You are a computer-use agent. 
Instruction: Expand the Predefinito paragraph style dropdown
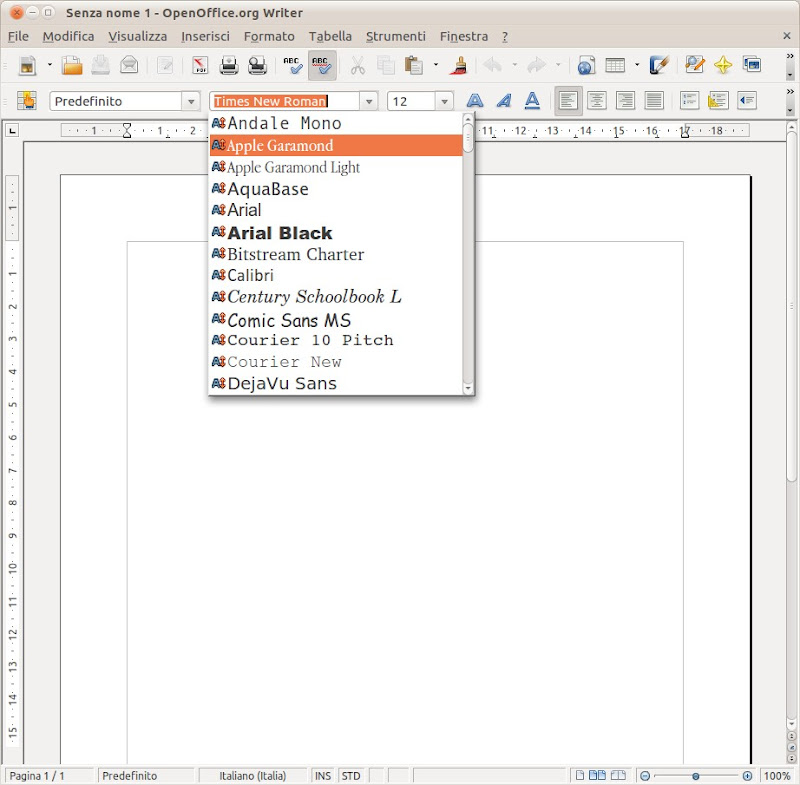[190, 101]
